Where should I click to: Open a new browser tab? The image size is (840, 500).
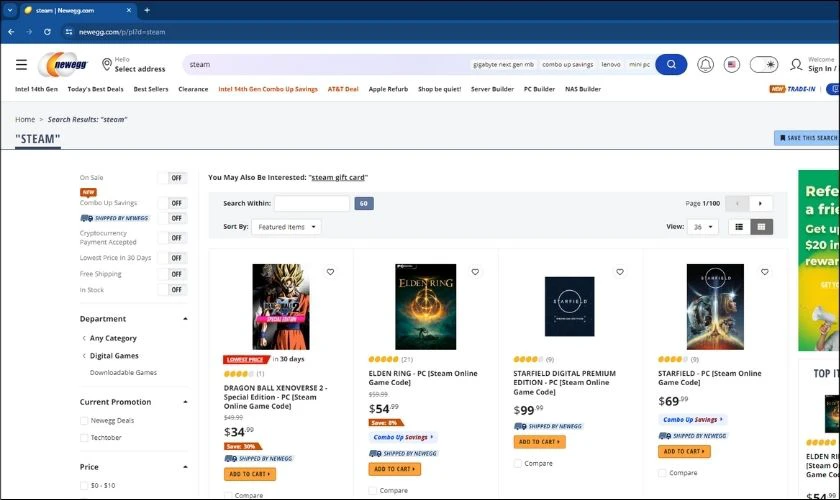coord(147,10)
